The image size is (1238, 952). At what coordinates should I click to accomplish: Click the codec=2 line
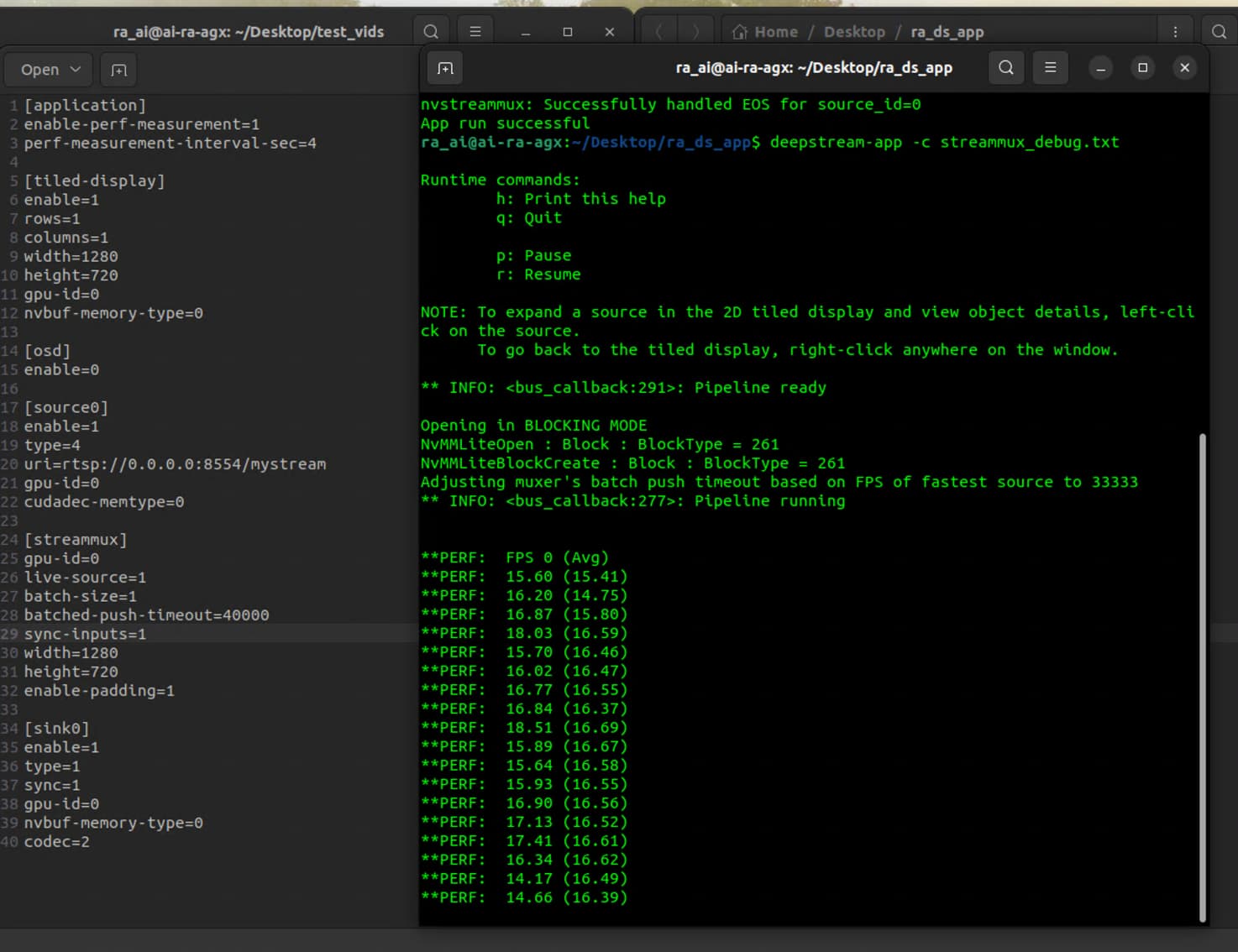click(x=57, y=842)
